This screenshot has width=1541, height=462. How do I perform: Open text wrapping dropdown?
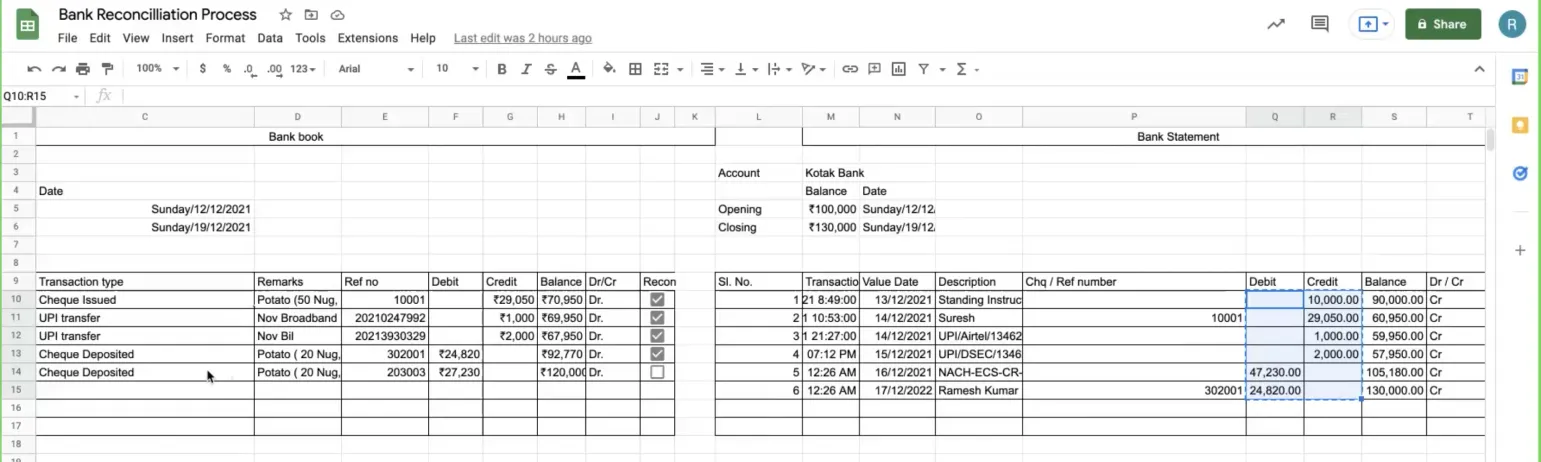[x=778, y=69]
